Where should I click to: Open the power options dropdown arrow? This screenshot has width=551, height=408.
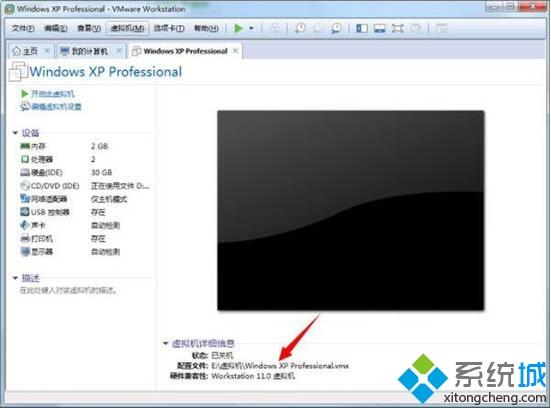tap(251, 28)
